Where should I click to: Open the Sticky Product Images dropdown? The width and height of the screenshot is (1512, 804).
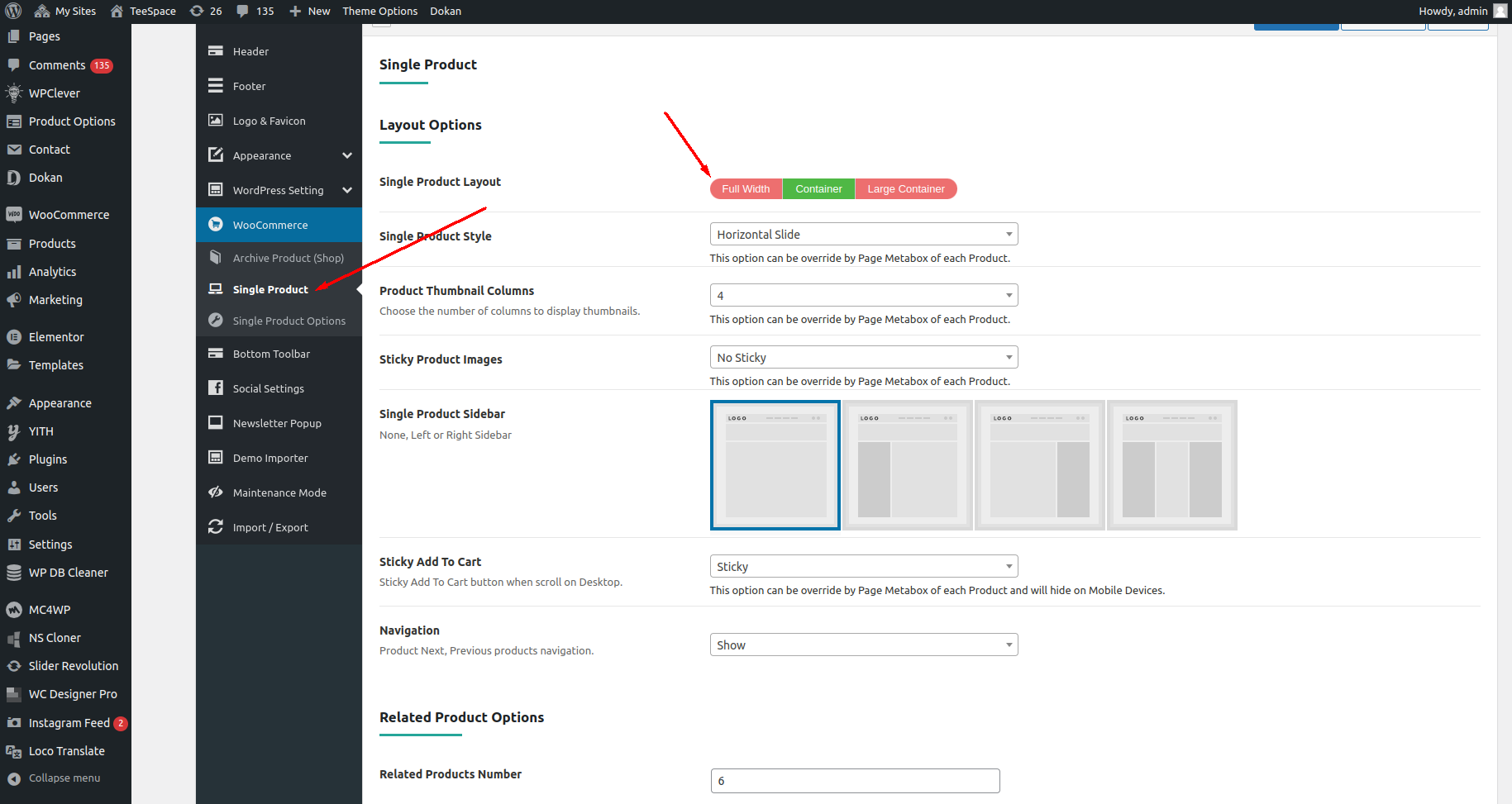point(864,358)
